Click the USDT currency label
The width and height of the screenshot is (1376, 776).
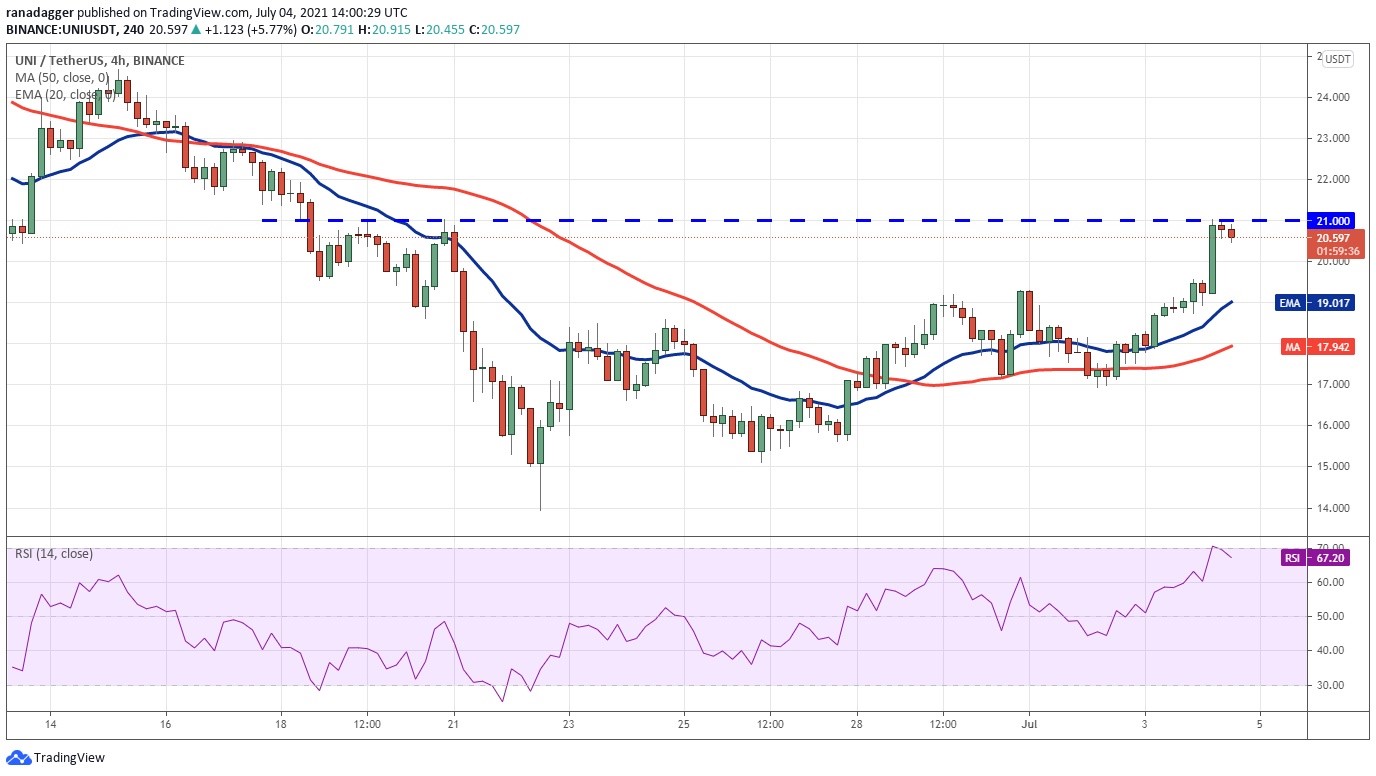point(1338,59)
